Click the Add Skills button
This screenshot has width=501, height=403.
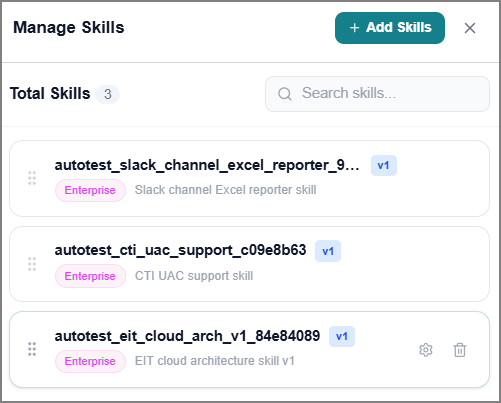[x=390, y=28]
